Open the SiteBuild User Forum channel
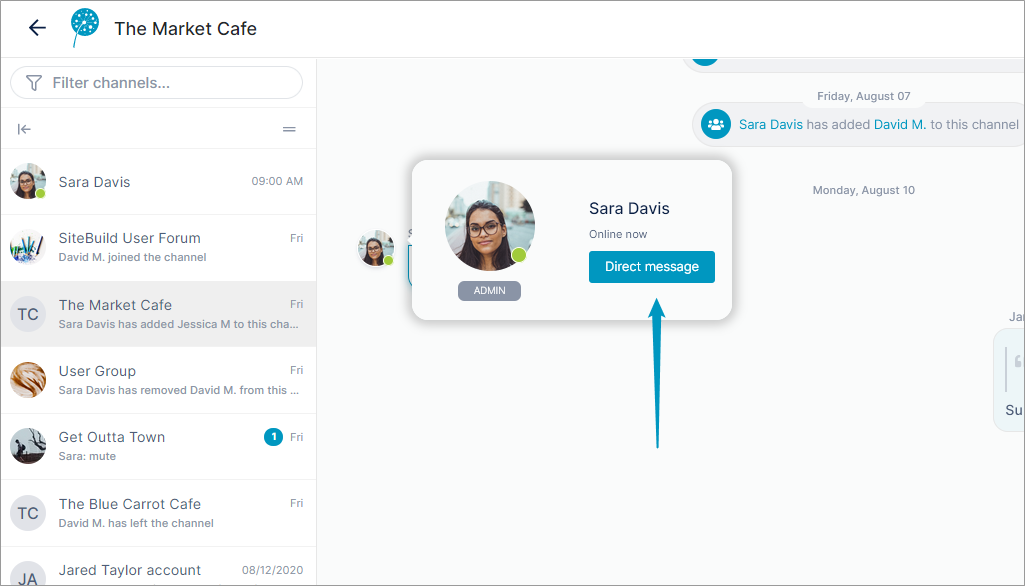Image resolution: width=1025 pixels, height=586 pixels. pos(158,248)
